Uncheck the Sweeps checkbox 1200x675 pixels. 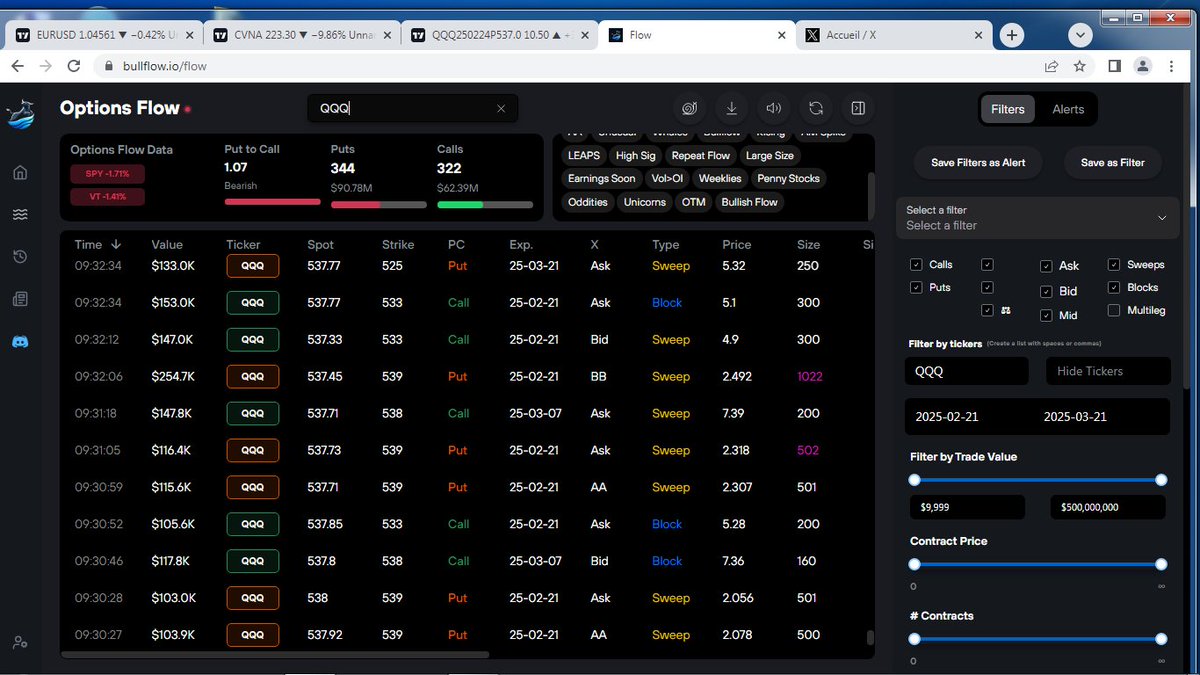point(1114,265)
